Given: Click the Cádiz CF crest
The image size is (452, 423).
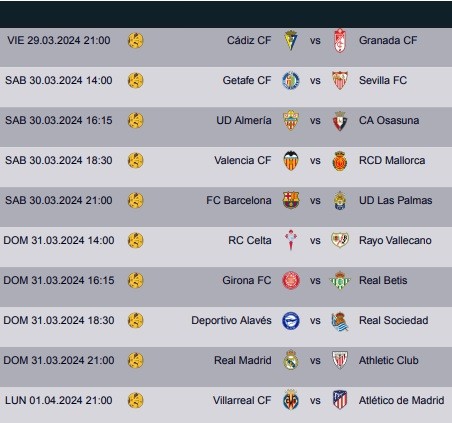Looking at the screenshot, I should (x=291, y=40).
